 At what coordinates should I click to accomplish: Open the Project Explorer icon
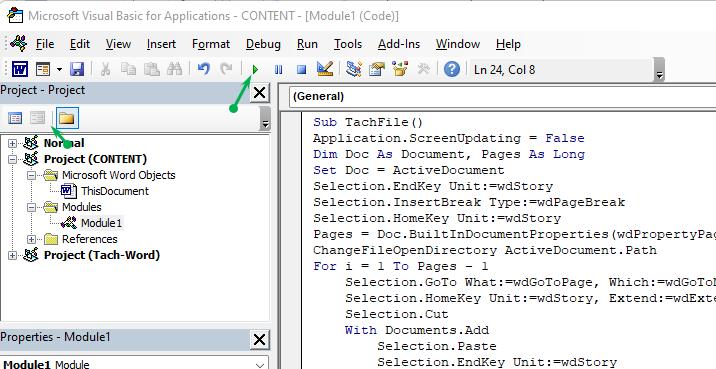(354, 69)
